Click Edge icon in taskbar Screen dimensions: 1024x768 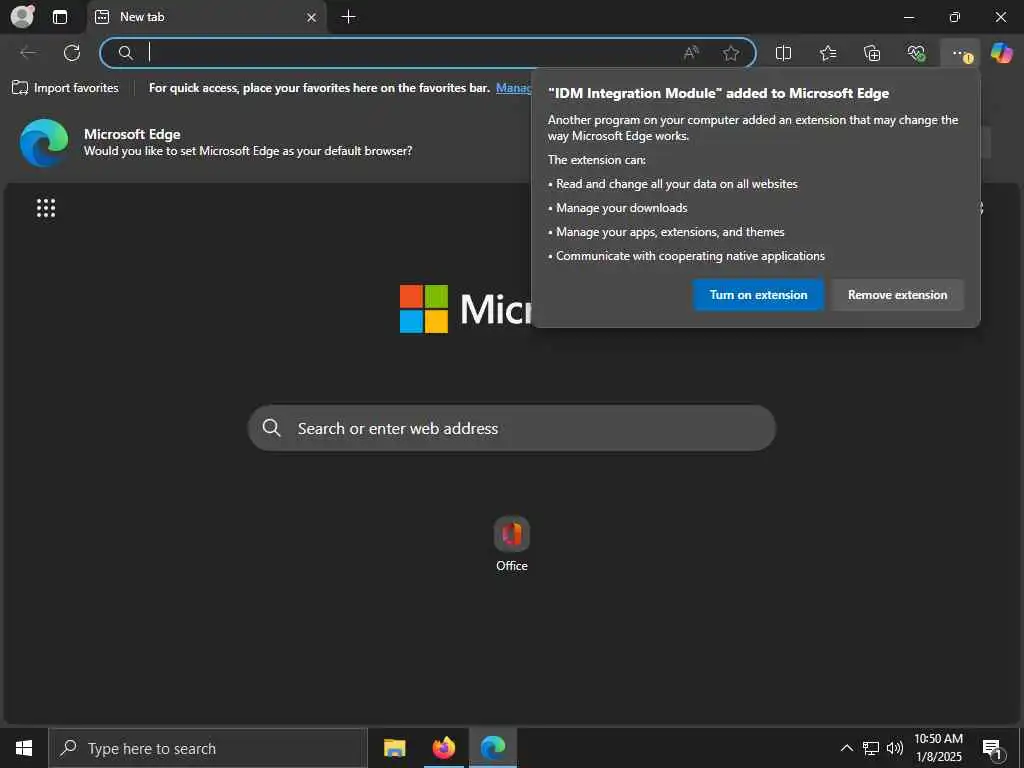pyautogui.click(x=493, y=748)
